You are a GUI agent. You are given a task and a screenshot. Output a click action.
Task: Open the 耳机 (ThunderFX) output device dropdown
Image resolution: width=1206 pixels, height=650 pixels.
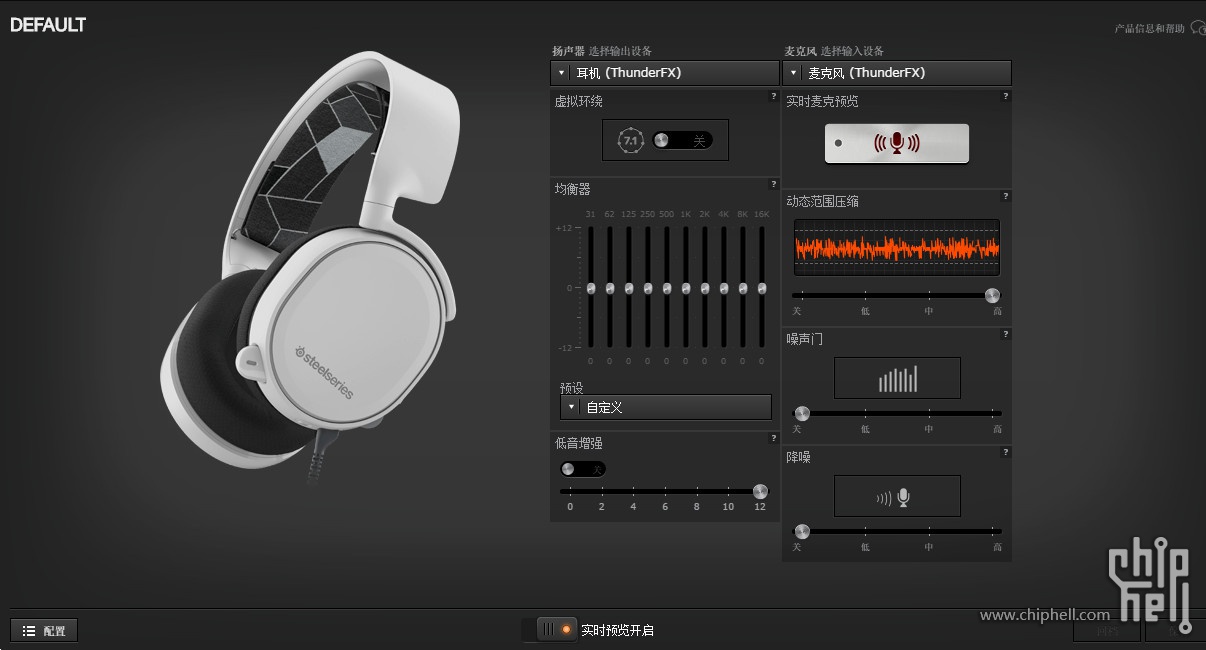click(665, 73)
